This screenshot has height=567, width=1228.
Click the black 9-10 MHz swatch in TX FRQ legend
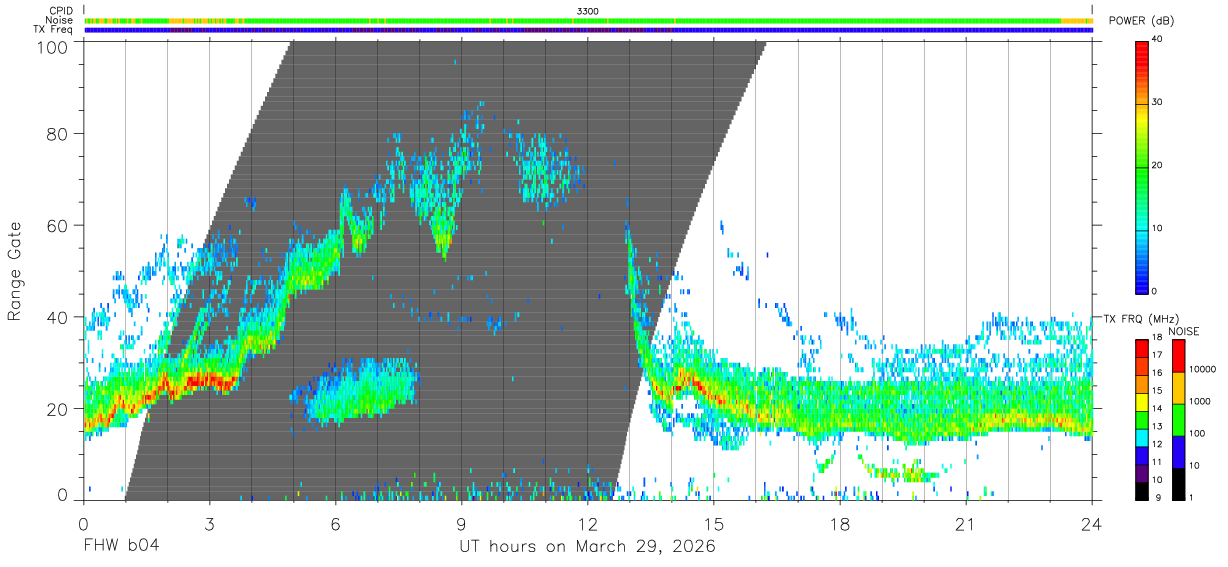pyautogui.click(x=1141, y=492)
